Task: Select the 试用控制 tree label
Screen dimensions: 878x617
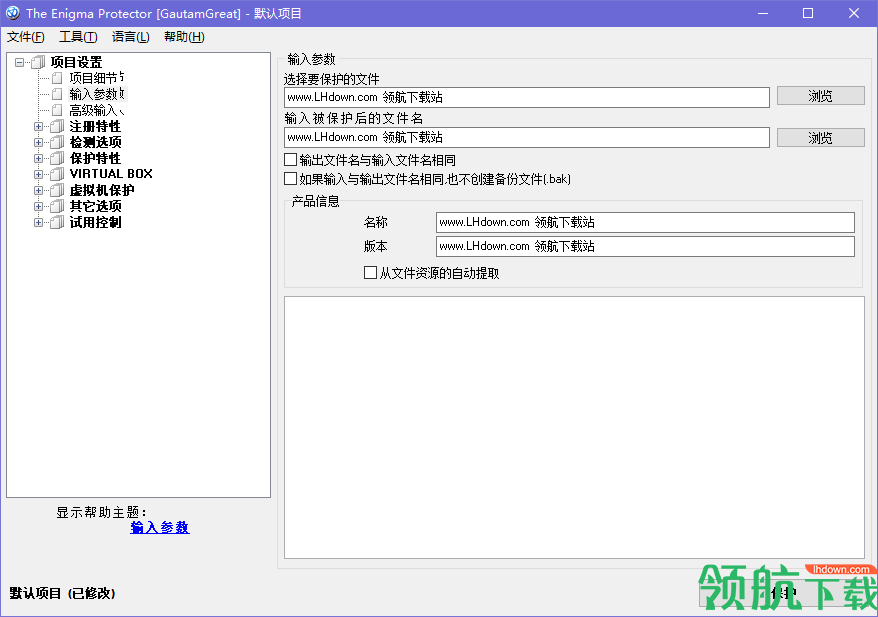Action: click(x=95, y=222)
